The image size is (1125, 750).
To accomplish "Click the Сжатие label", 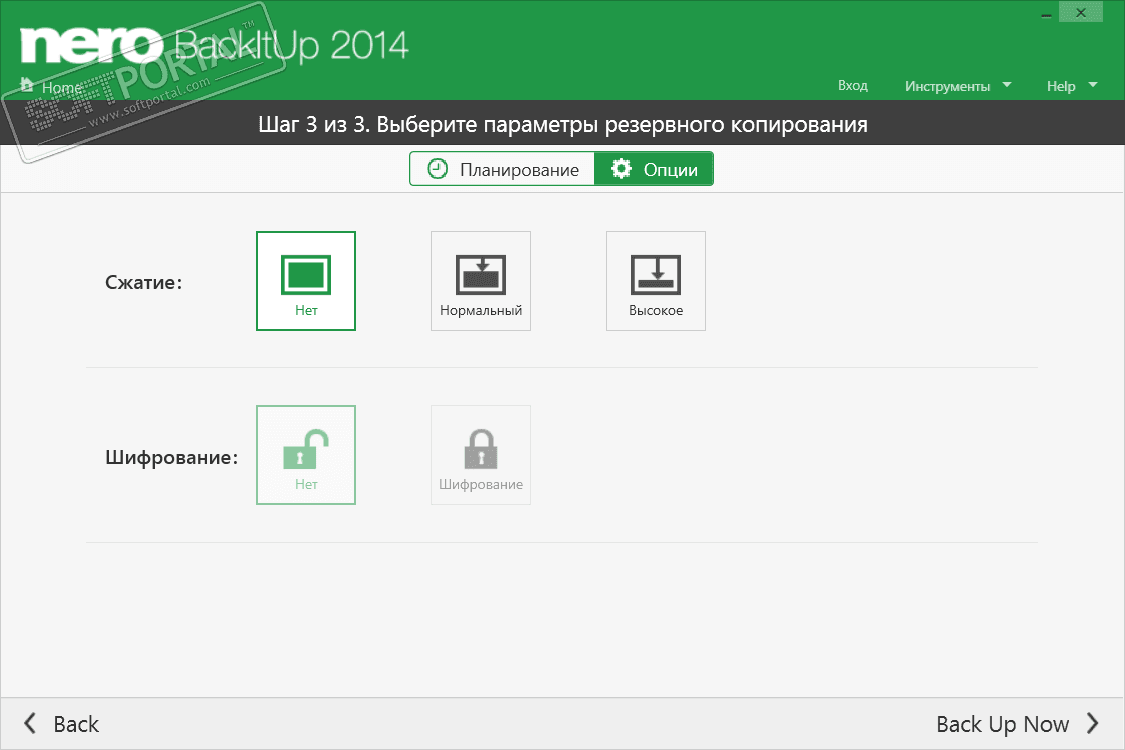I will pyautogui.click(x=143, y=282).
